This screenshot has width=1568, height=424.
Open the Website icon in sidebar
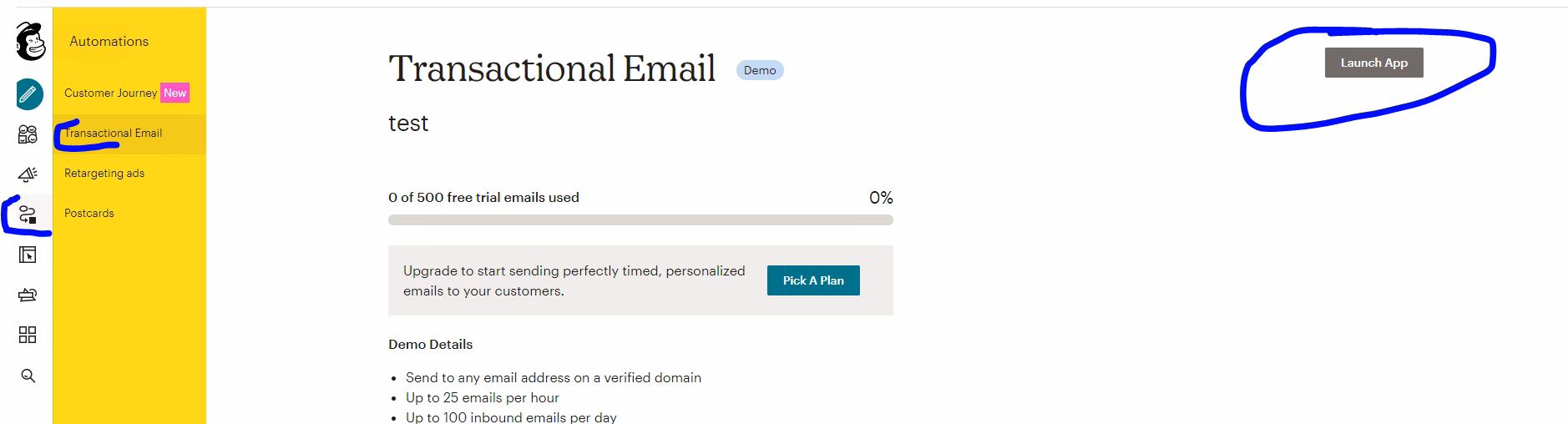[28, 255]
